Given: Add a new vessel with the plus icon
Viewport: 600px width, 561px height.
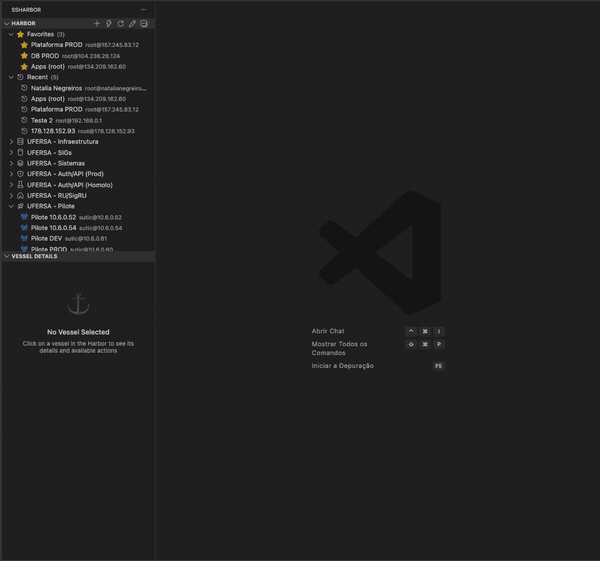Looking at the screenshot, I should click(x=97, y=24).
